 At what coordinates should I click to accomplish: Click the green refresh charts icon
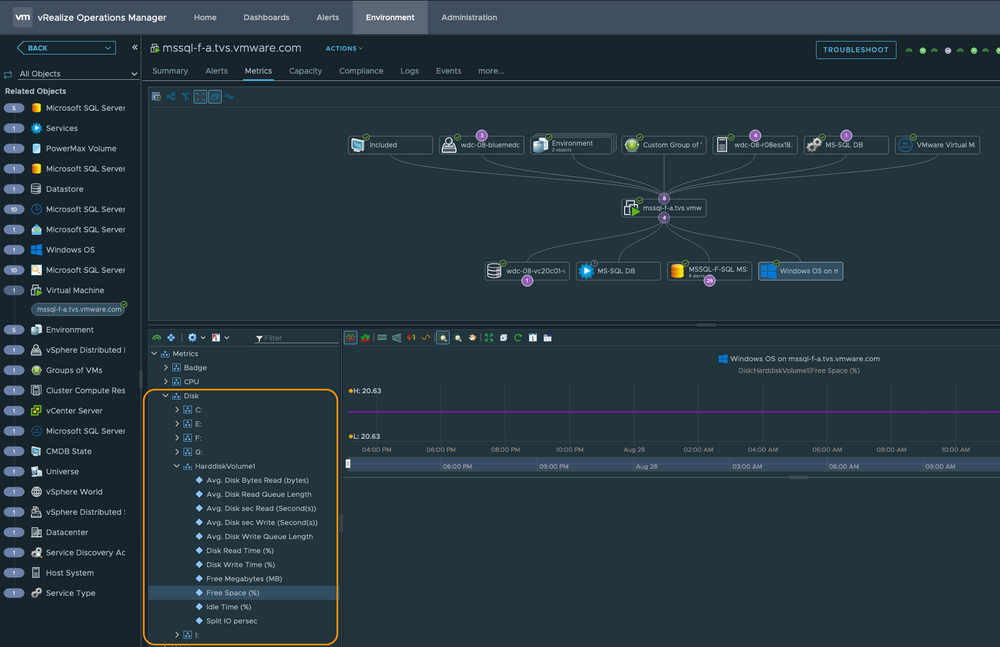click(x=518, y=338)
